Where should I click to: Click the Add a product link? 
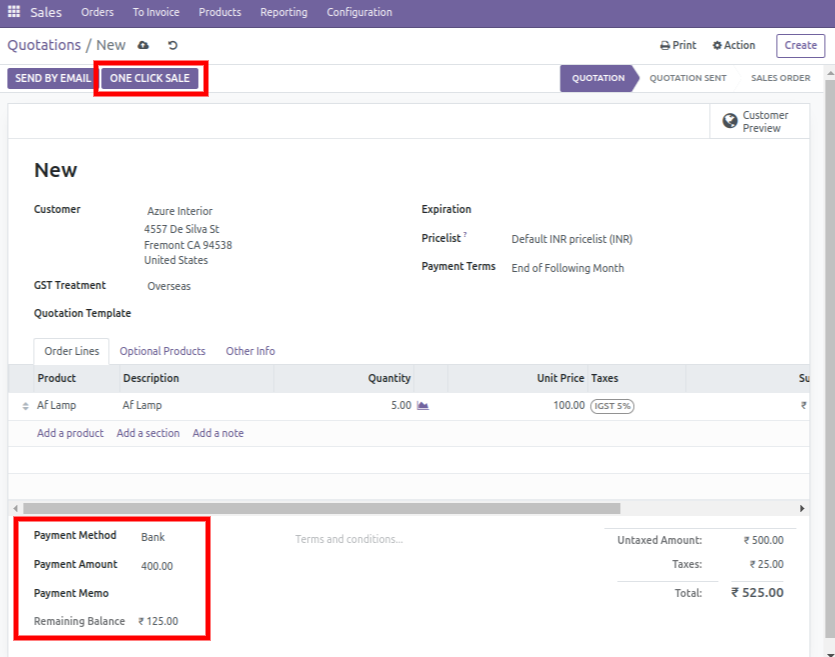[x=70, y=434]
